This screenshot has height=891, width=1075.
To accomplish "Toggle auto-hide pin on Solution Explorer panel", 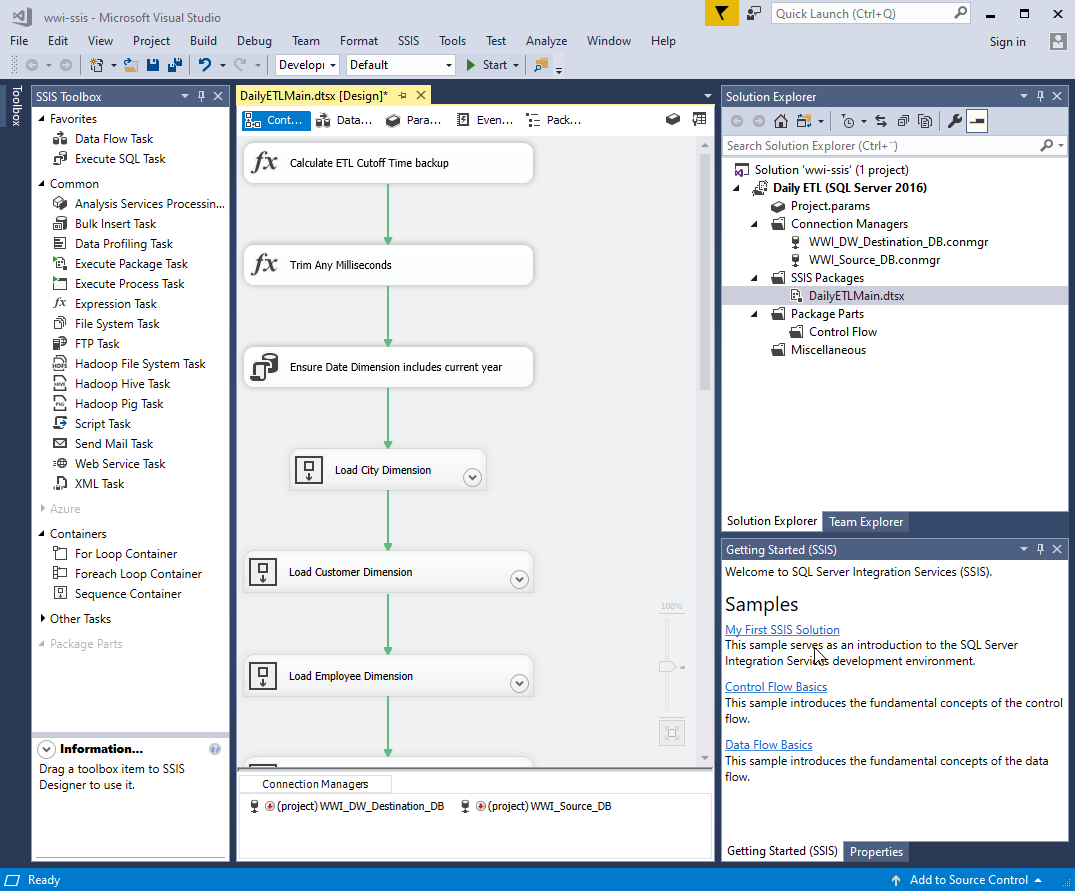I will tap(1041, 97).
